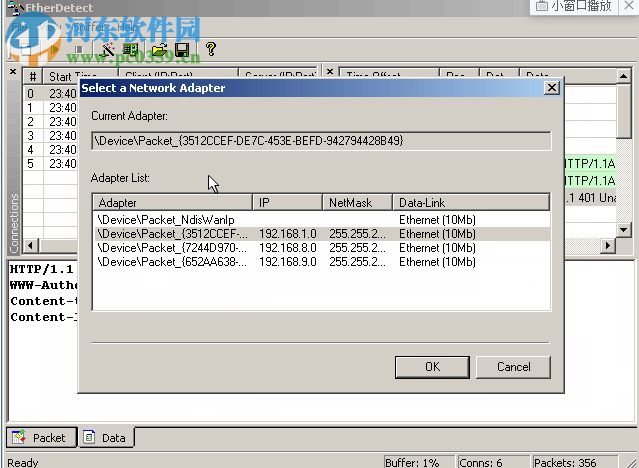Click the HTTP/1.1 line in data view

coord(41,269)
